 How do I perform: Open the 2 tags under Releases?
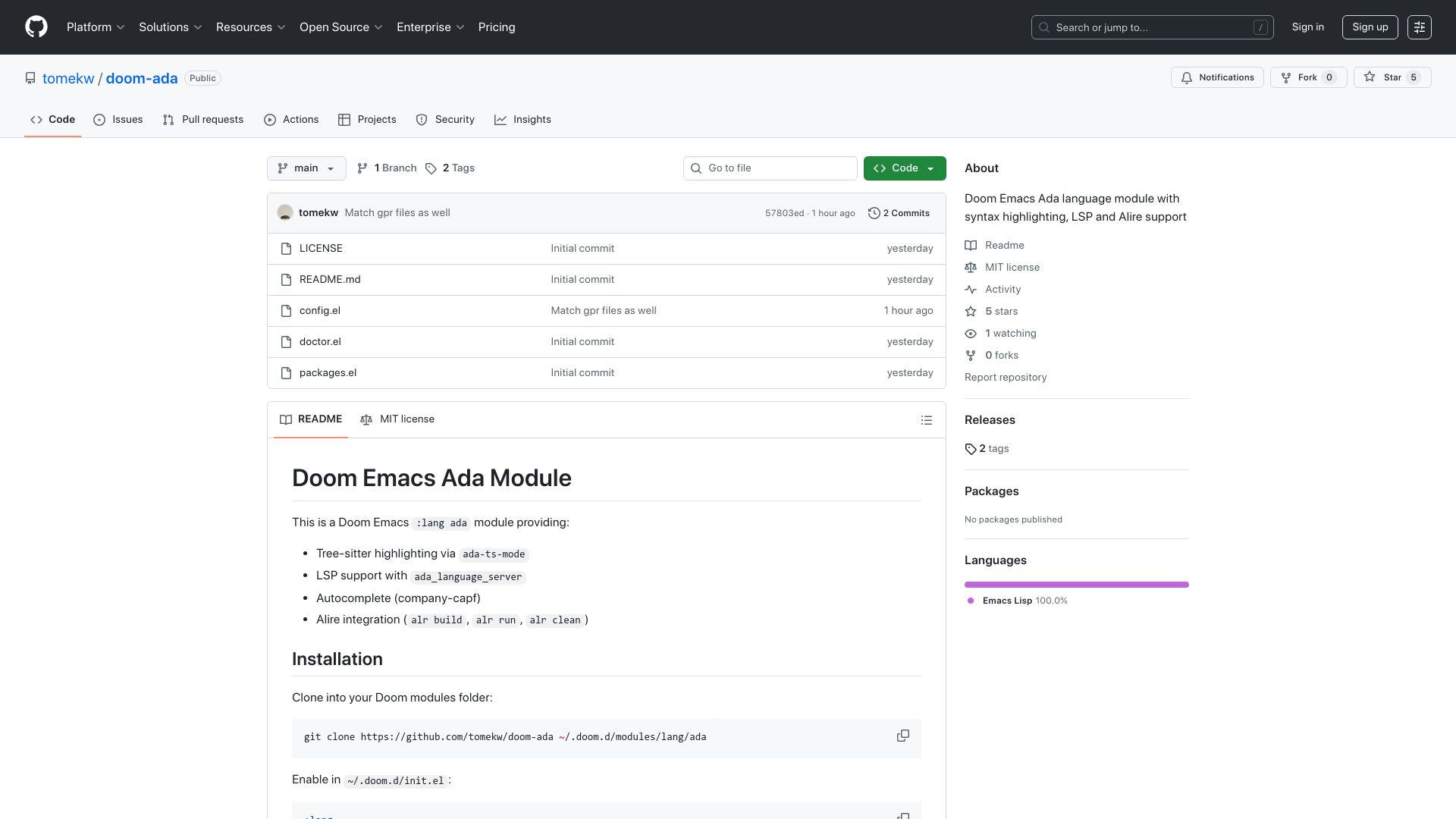(987, 449)
